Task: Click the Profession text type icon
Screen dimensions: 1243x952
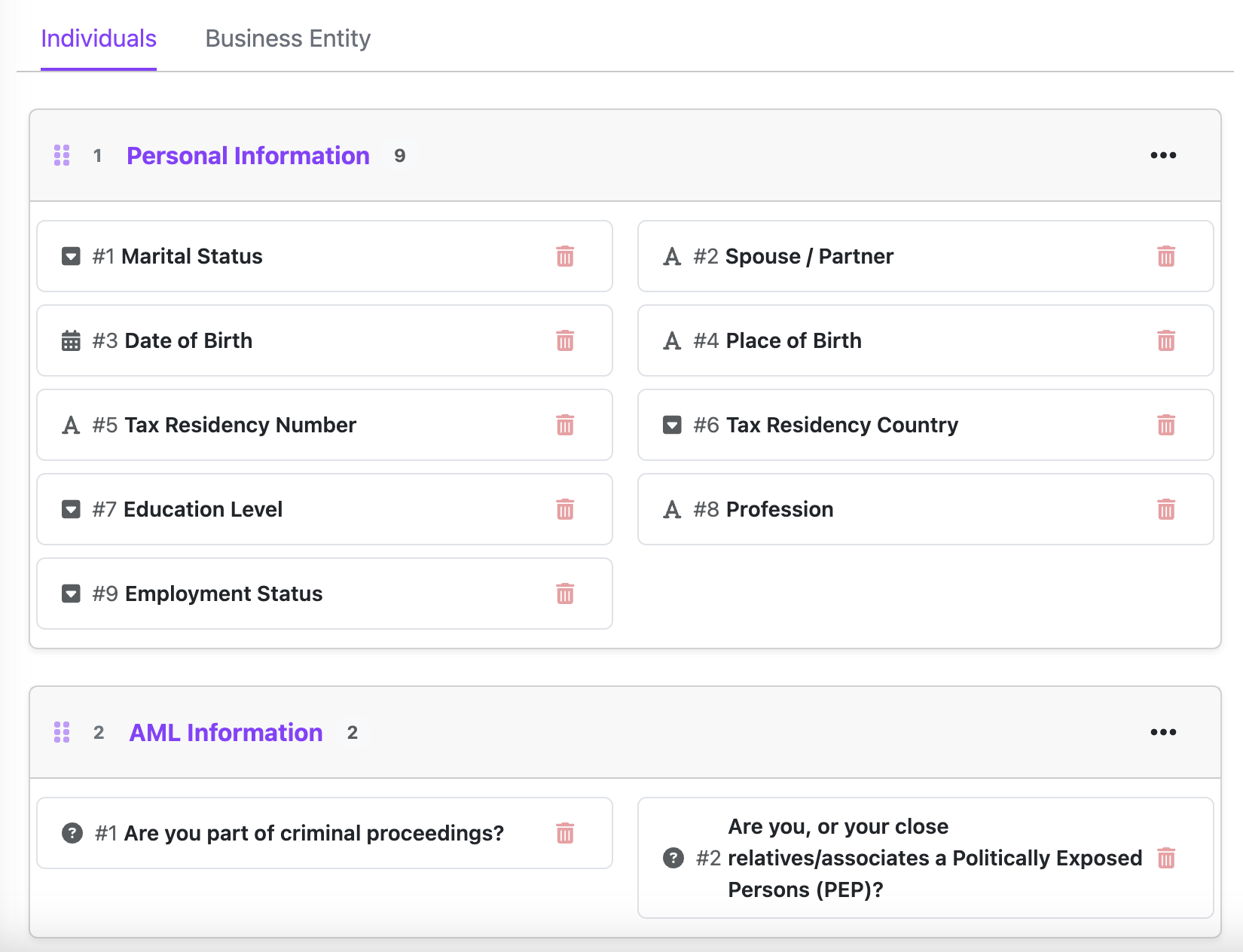Action: [672, 509]
